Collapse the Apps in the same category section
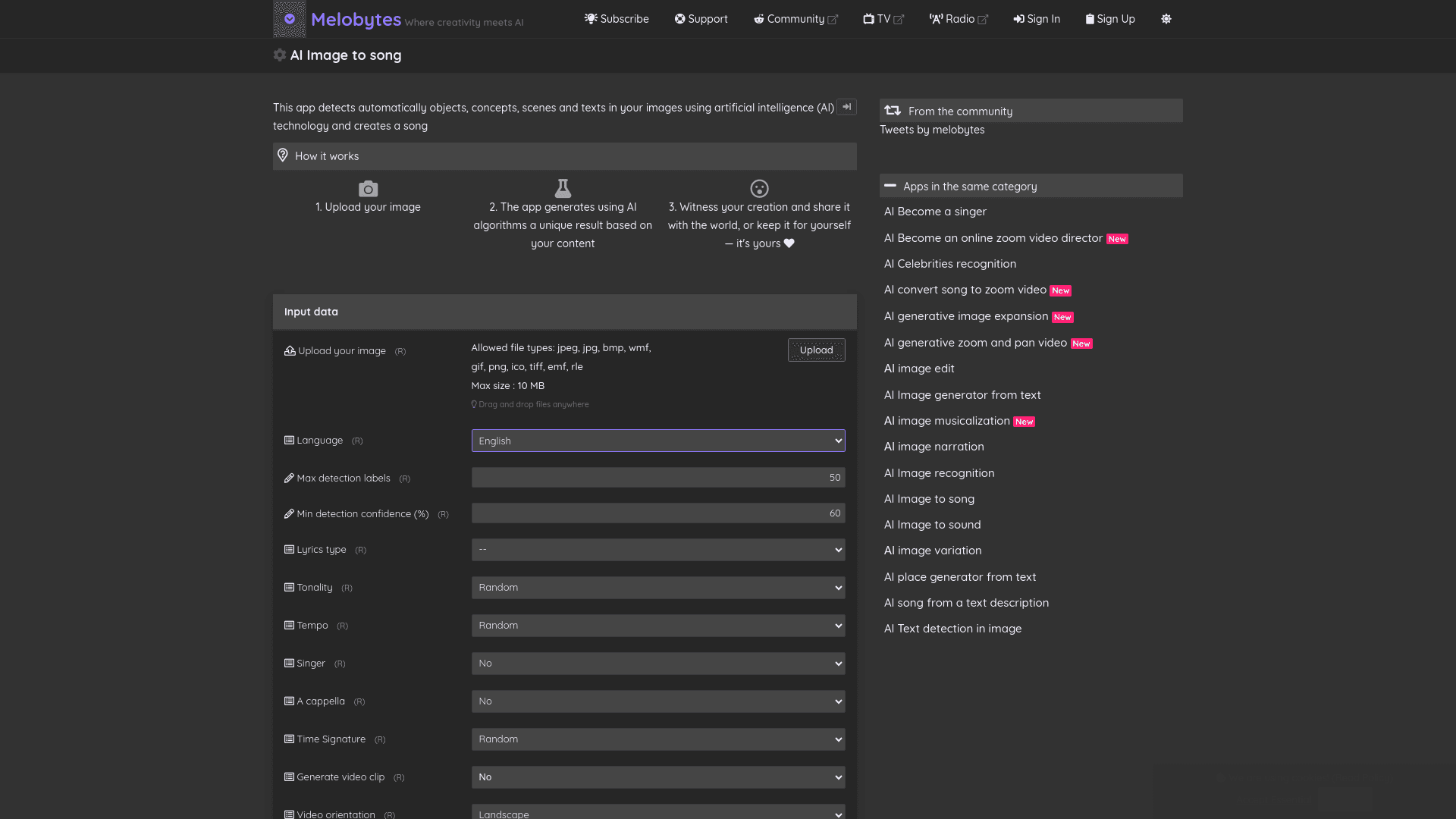Viewport: 1456px width, 819px height. [890, 186]
